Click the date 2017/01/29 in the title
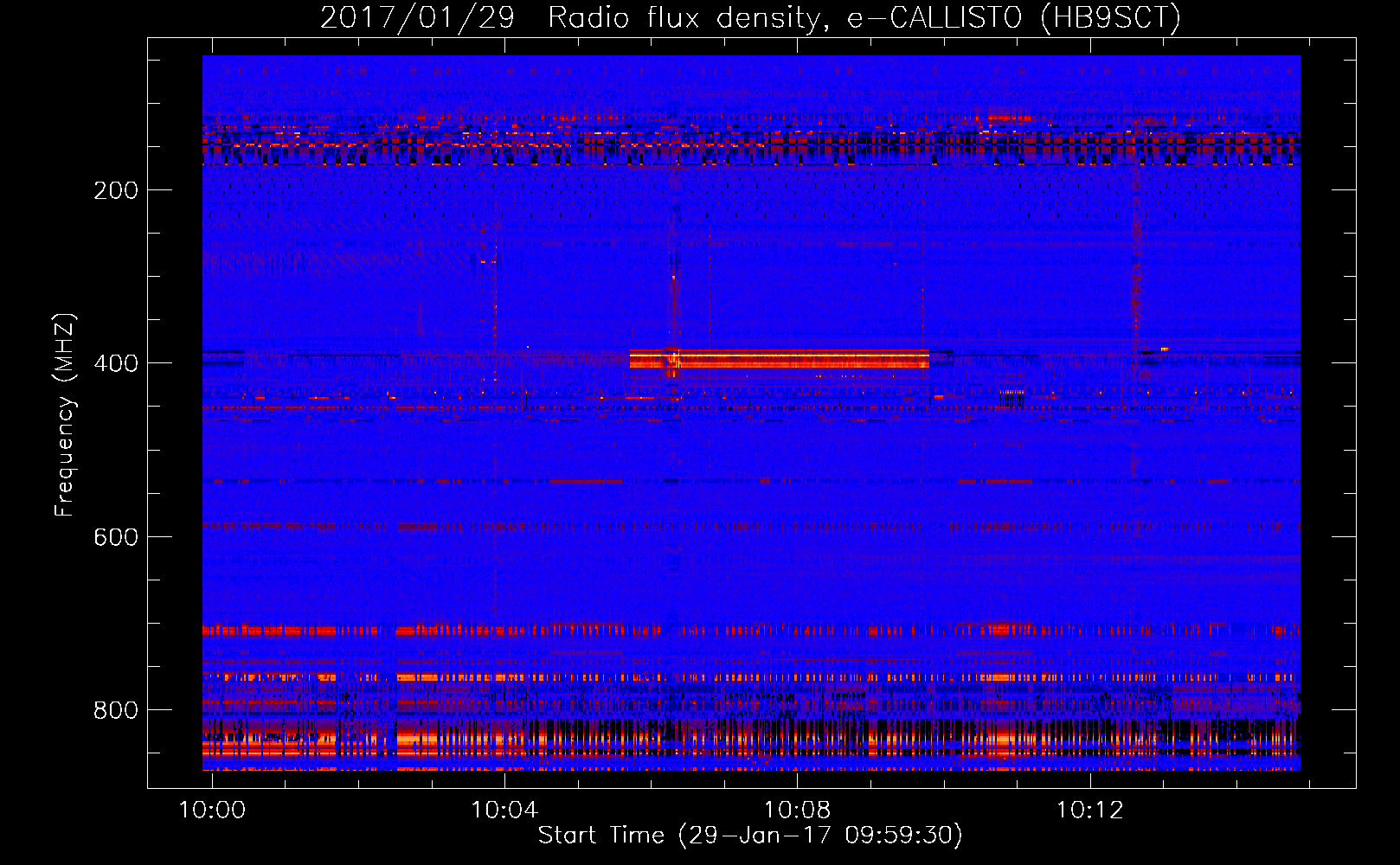Screen dimensions: 1400x865 coord(417,17)
